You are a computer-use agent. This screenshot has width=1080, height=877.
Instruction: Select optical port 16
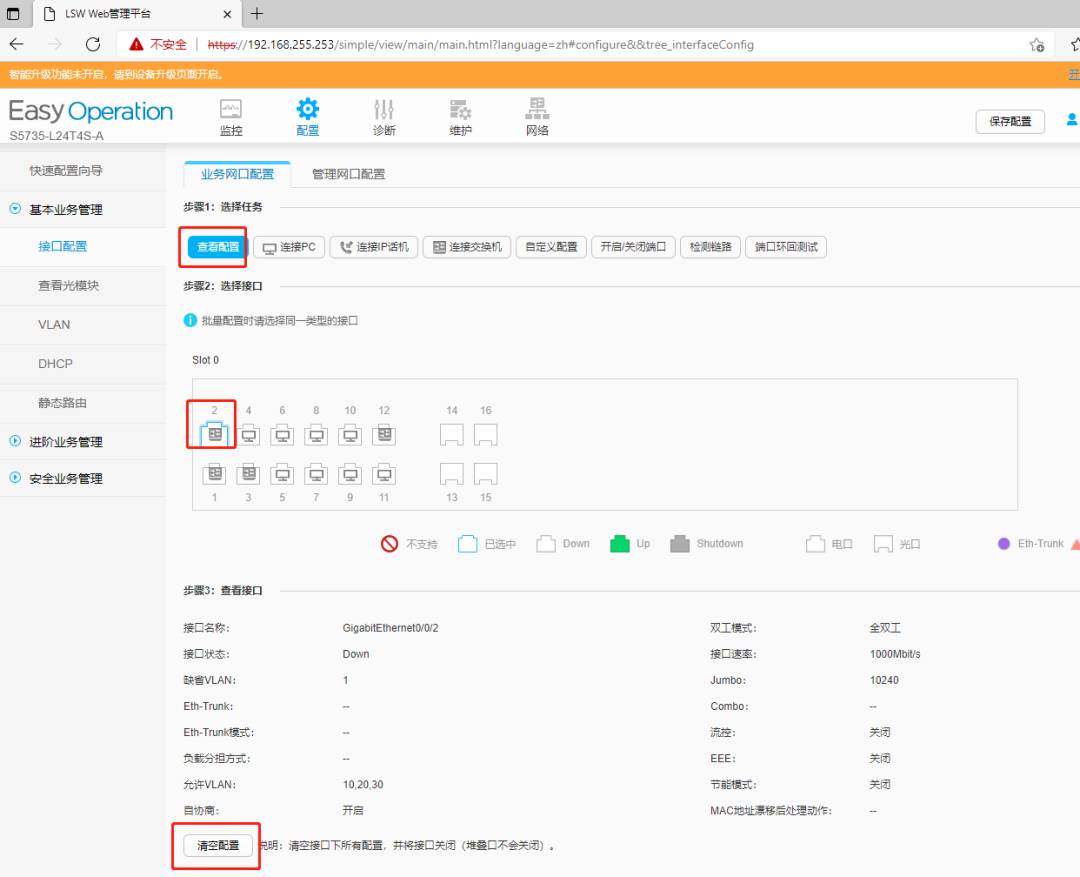(x=486, y=435)
